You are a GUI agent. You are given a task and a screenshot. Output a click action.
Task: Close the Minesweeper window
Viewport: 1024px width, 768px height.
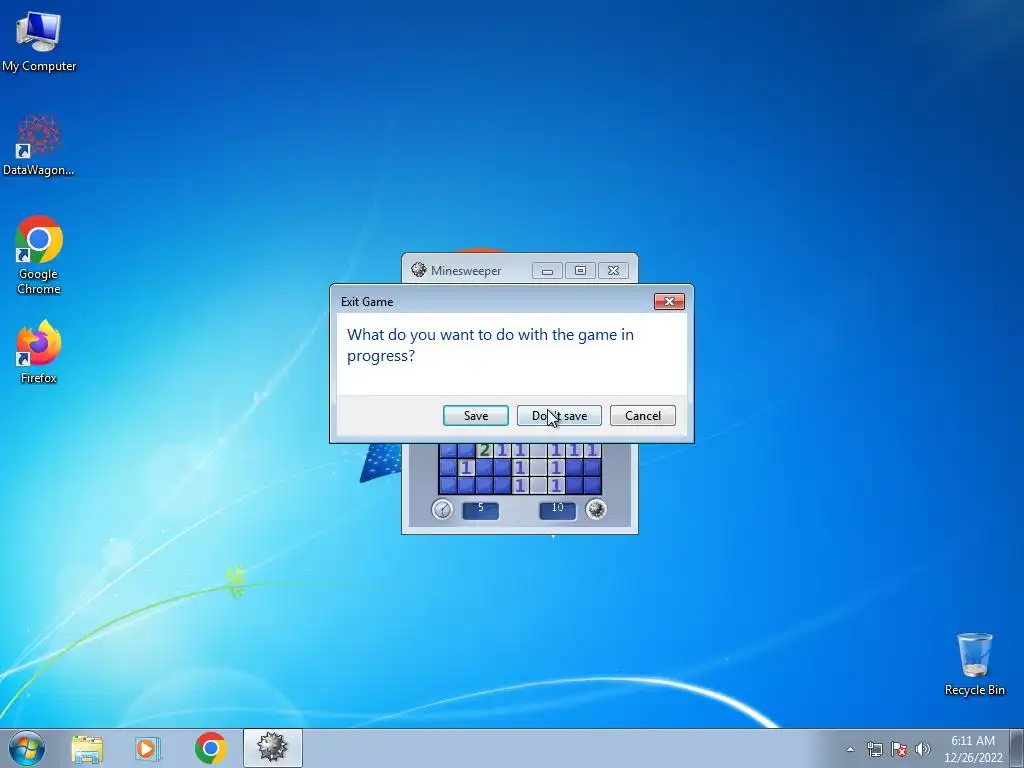[x=613, y=271]
